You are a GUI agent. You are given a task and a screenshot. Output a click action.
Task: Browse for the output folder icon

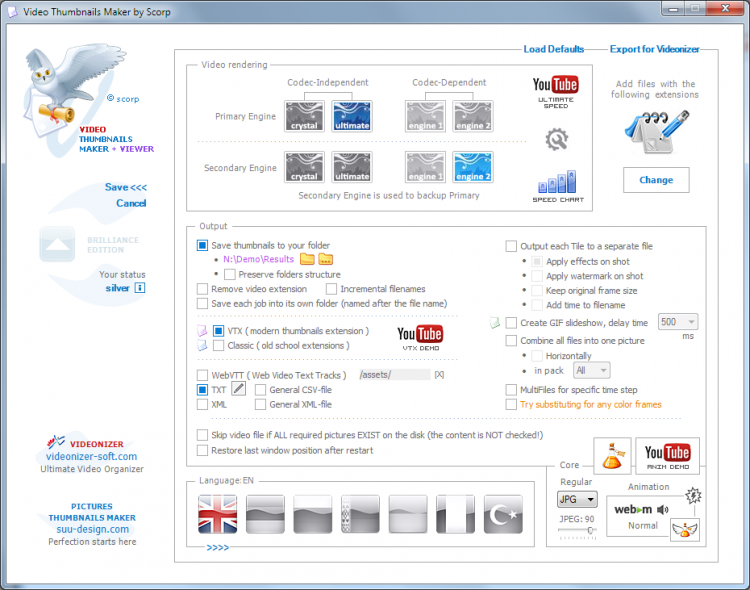tap(325, 259)
